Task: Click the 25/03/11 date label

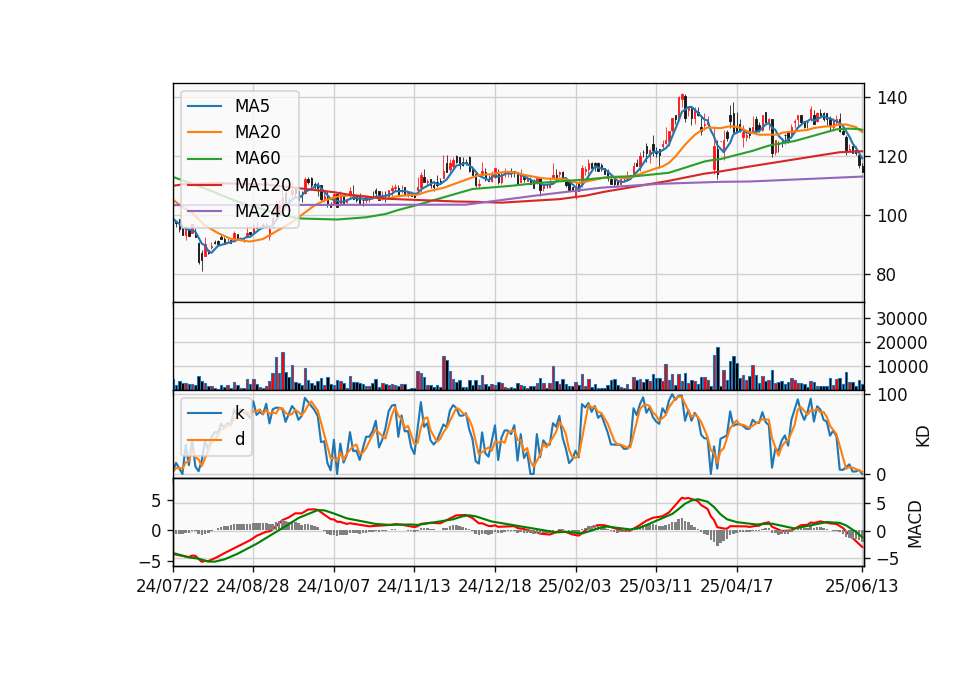Action: point(656,586)
